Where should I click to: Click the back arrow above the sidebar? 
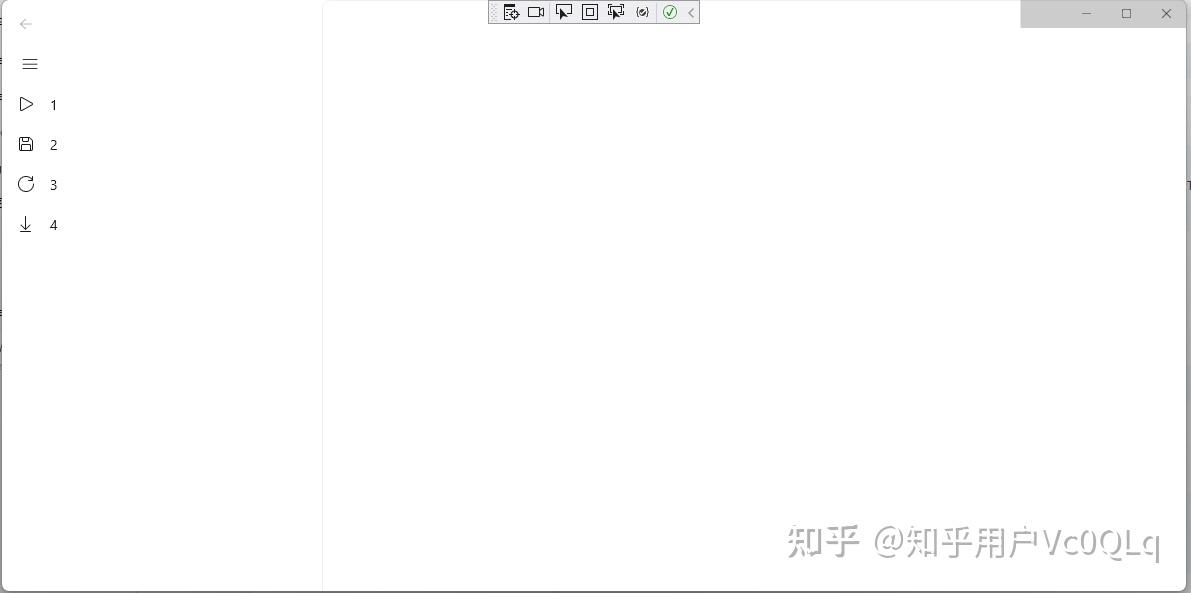(25, 24)
